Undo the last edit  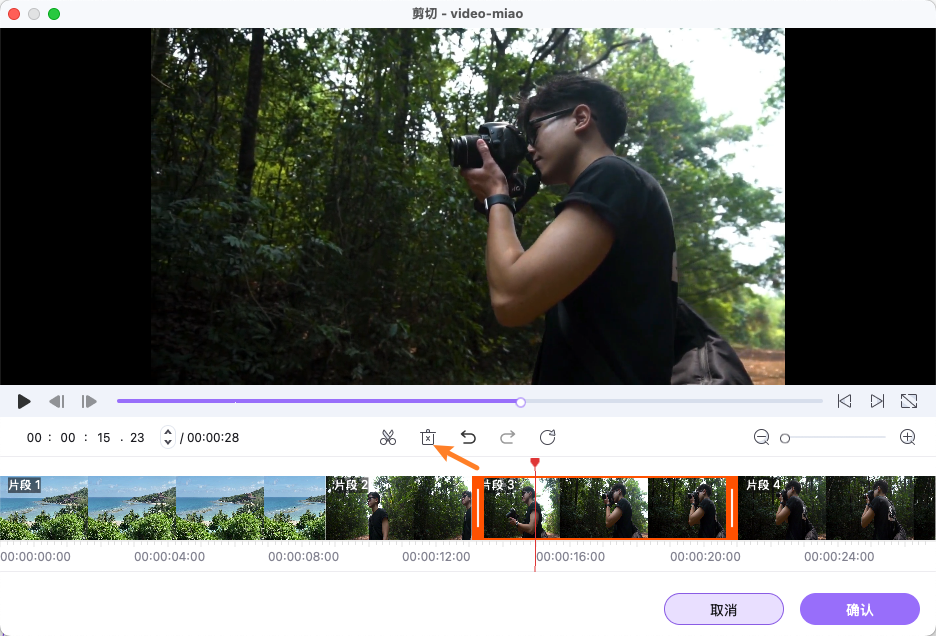pos(468,437)
